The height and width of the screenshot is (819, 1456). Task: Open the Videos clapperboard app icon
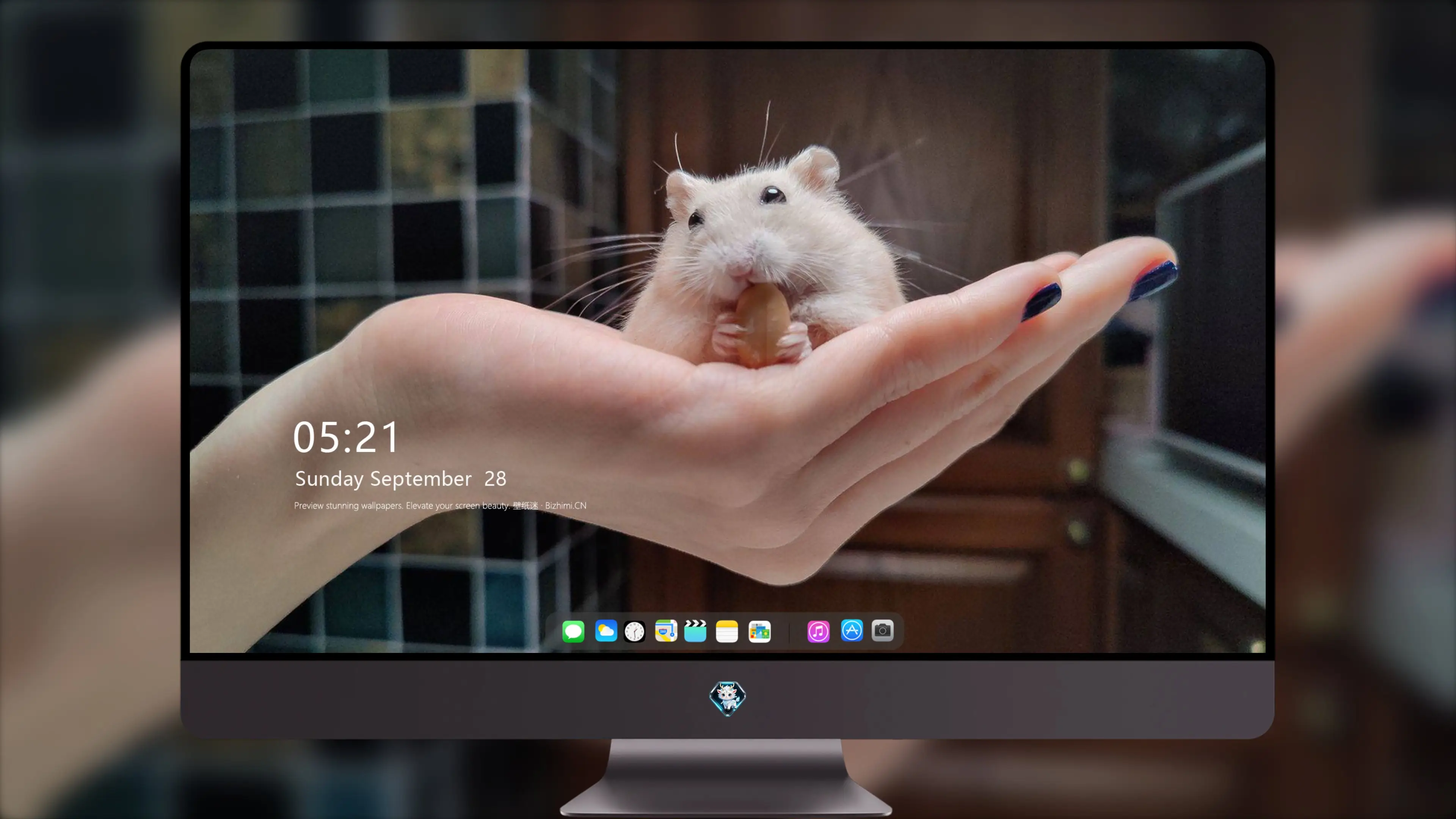pos(695,631)
